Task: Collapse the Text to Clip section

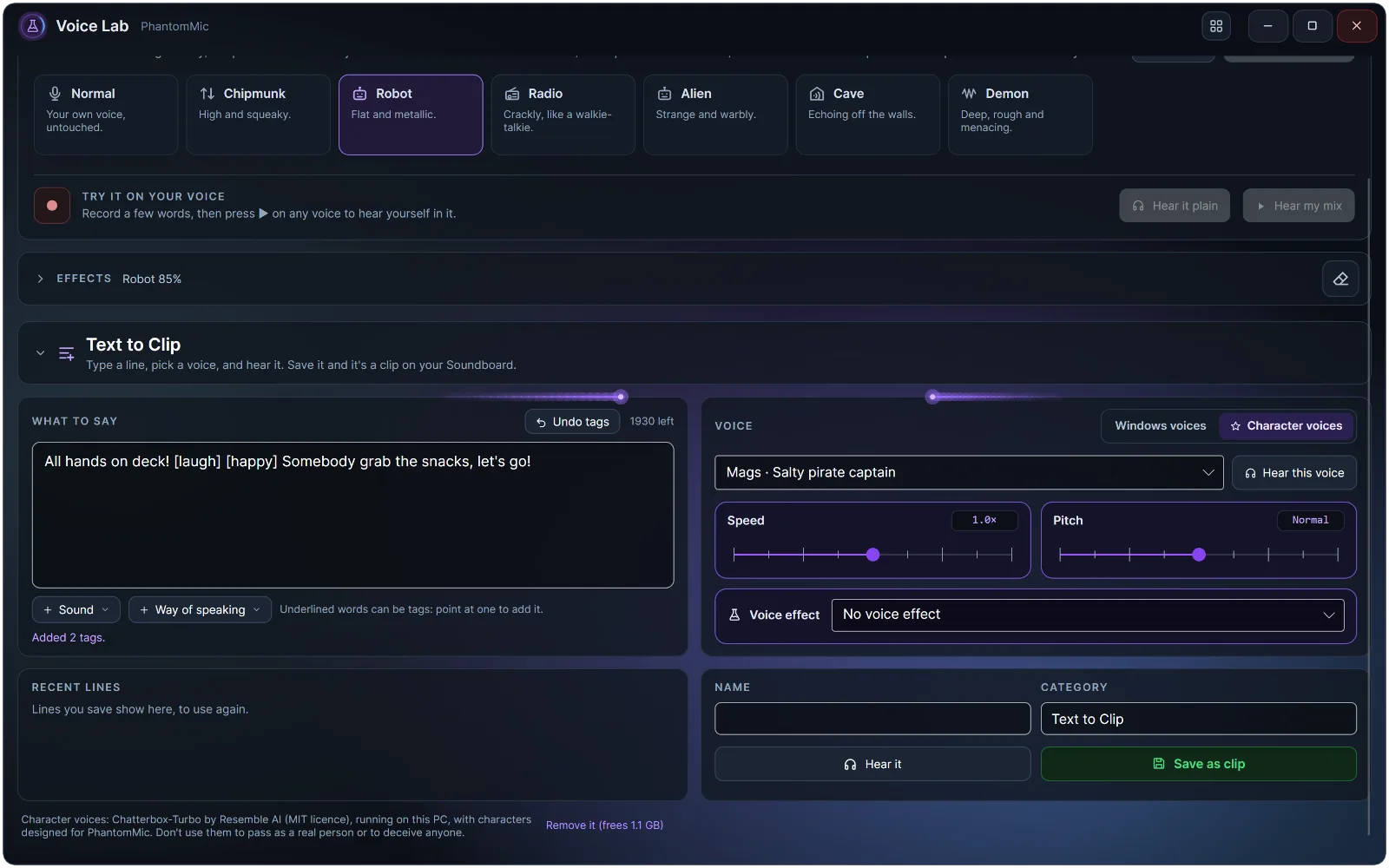Action: [x=40, y=353]
